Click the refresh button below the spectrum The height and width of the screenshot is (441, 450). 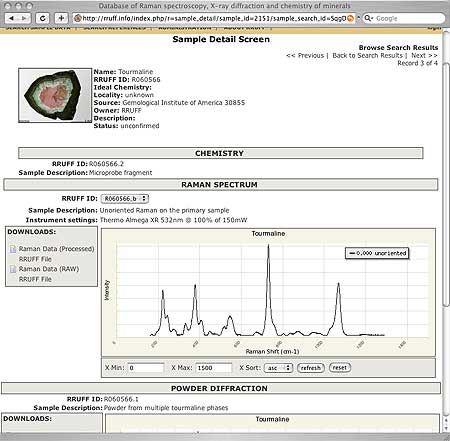coord(310,368)
